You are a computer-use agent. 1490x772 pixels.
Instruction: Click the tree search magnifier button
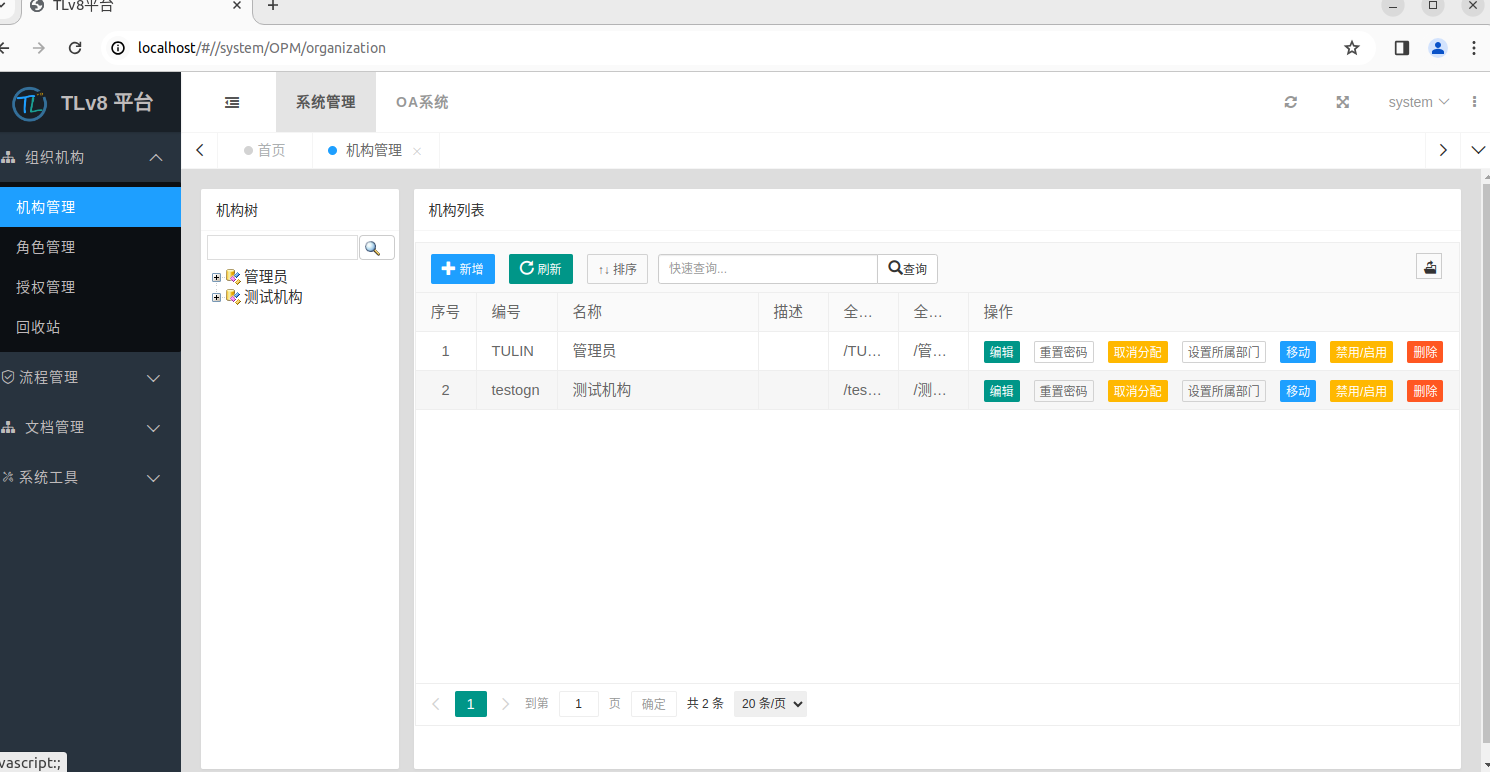(x=377, y=248)
